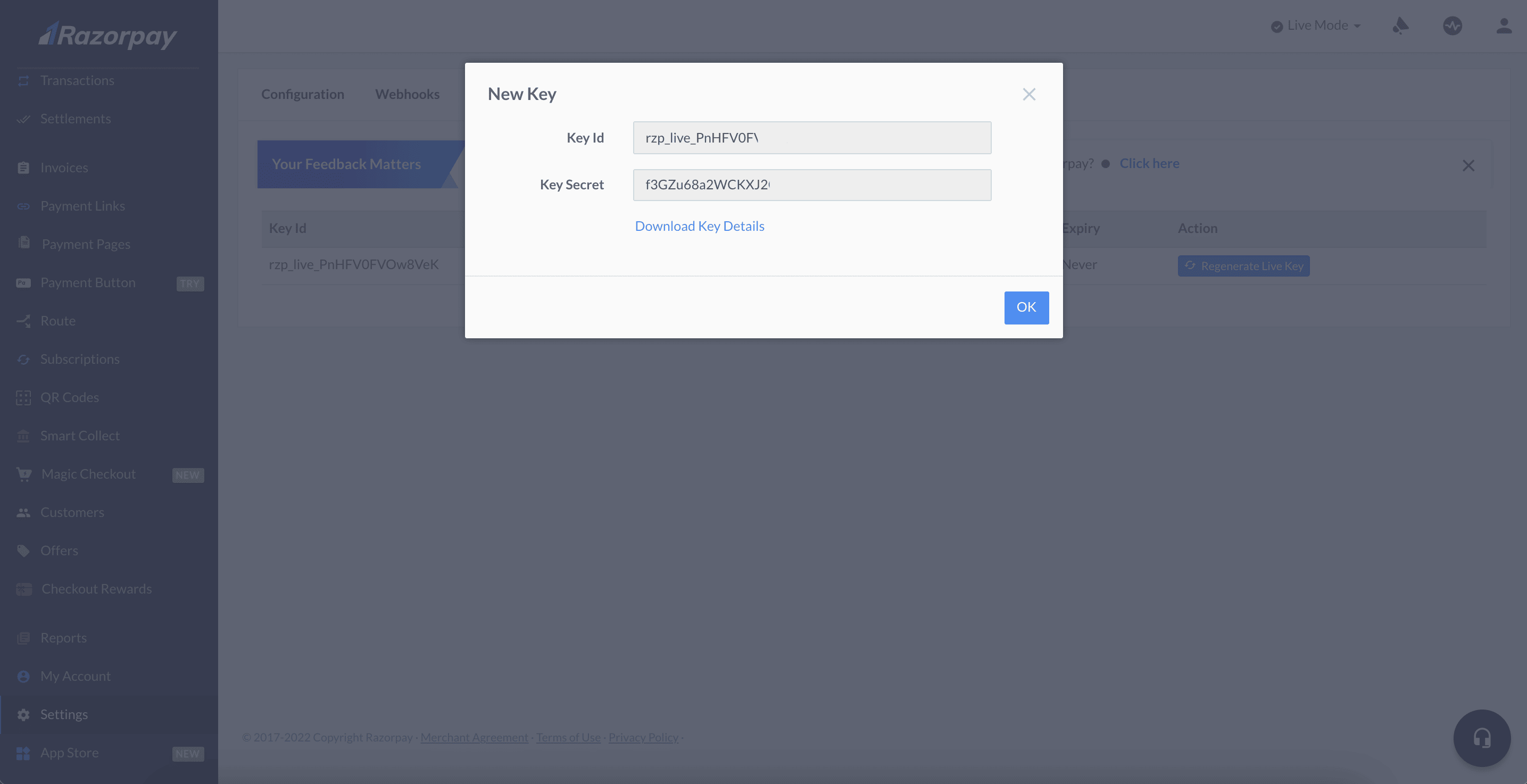Follow the Click here feedback link
1527x784 pixels.
click(x=1149, y=164)
